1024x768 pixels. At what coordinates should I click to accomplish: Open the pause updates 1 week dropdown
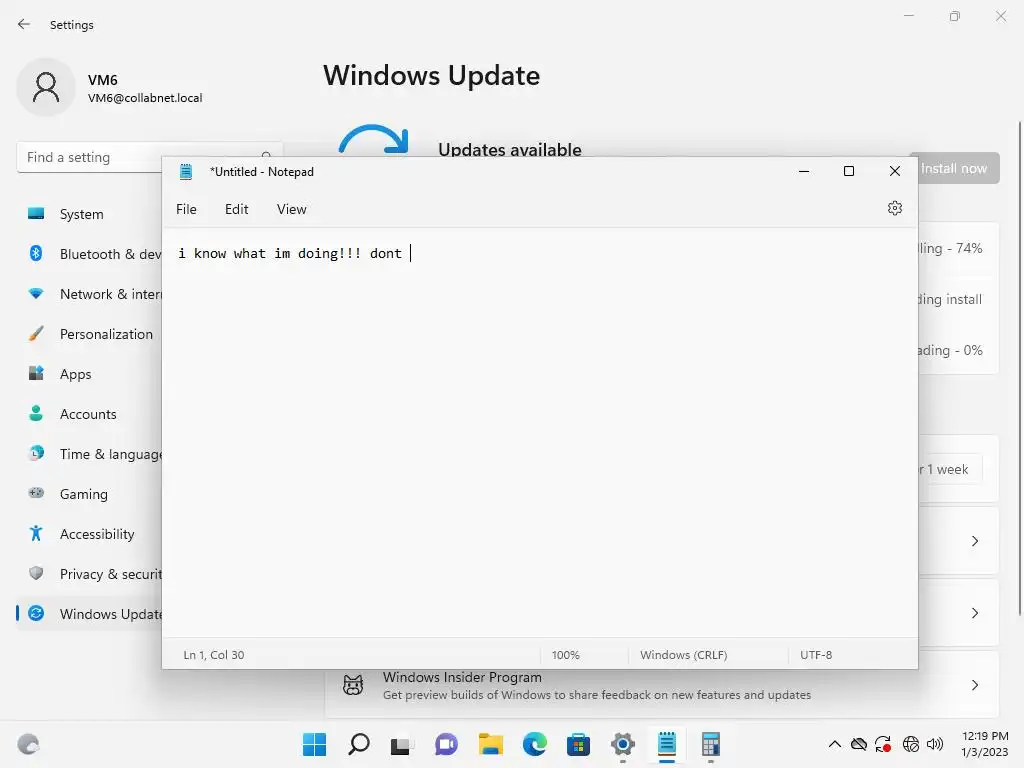(950, 470)
